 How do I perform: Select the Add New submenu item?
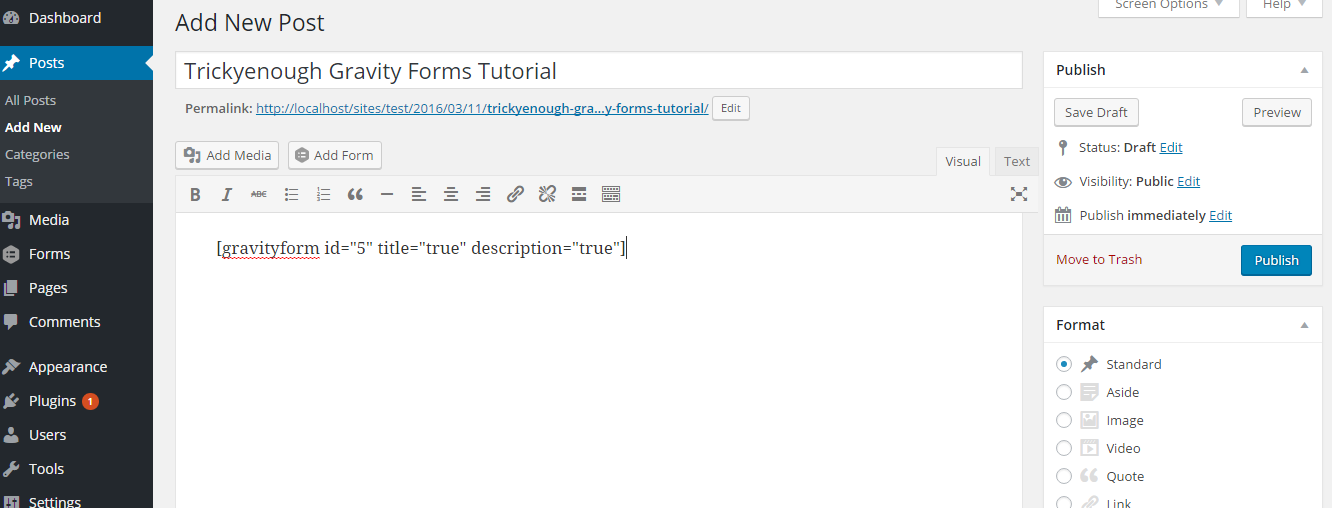[x=33, y=127]
